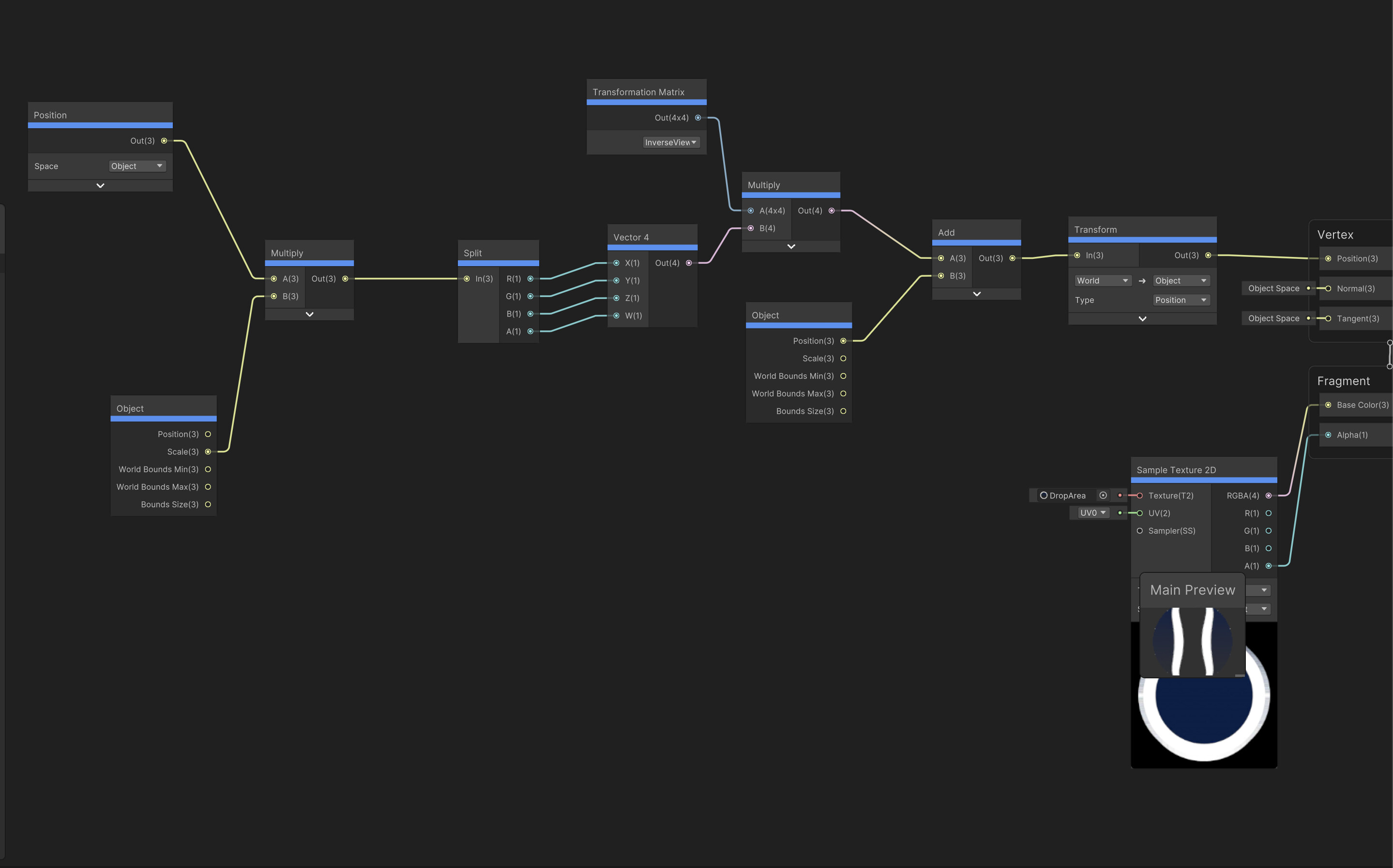This screenshot has height=868, width=1393.
Task: Collapse the Add node using its chevron
Action: (976, 293)
